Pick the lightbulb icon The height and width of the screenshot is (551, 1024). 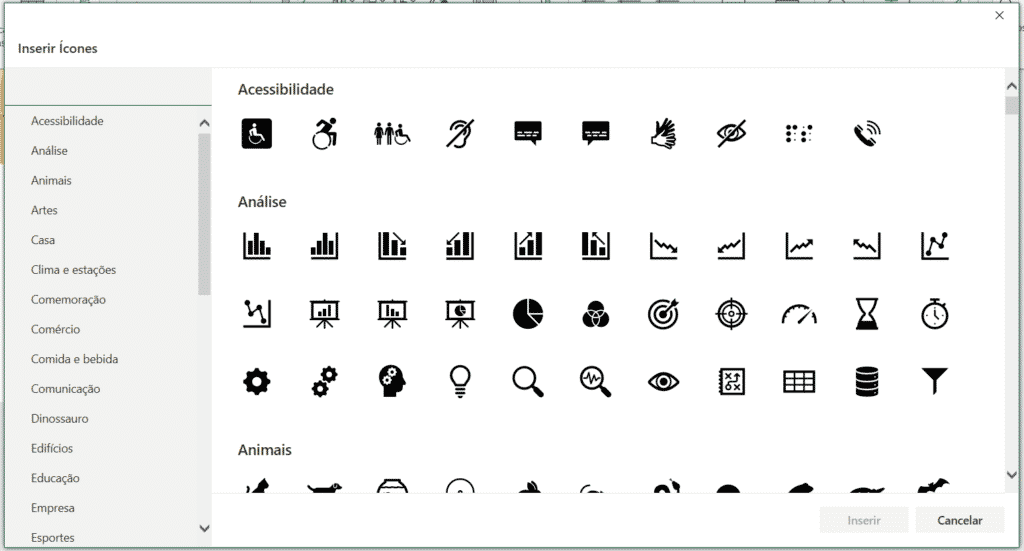[460, 380]
